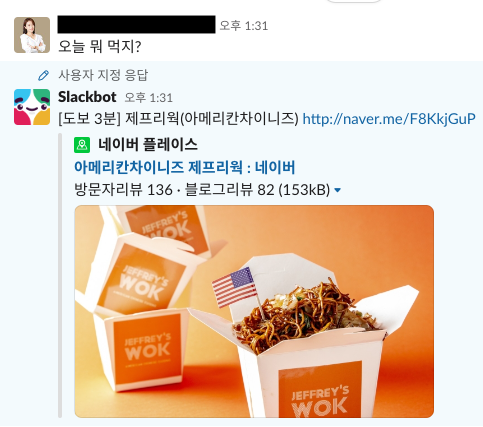The image size is (483, 427).
Task: Open the naver.me/F8KkjGuP link
Action: tap(389, 119)
